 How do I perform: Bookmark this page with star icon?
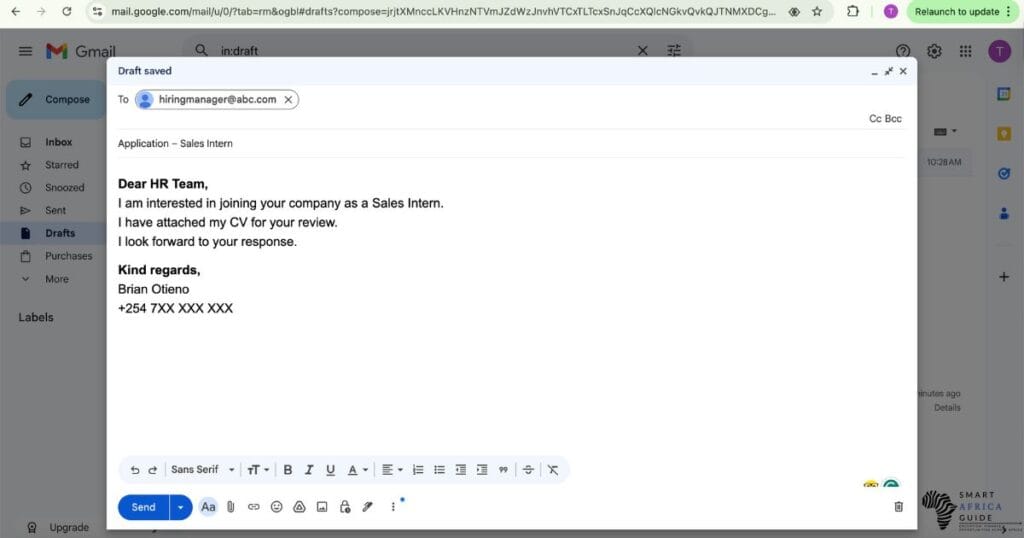coord(816,12)
